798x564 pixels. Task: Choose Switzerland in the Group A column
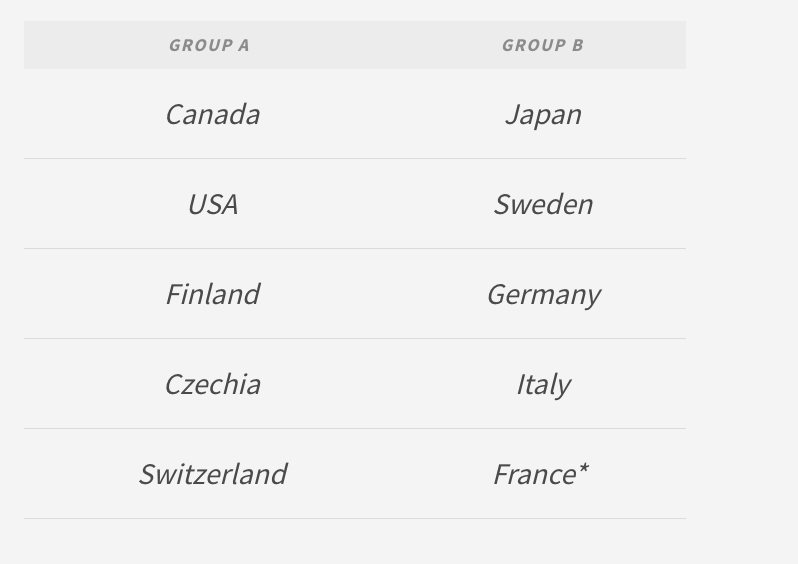pyautogui.click(x=212, y=474)
